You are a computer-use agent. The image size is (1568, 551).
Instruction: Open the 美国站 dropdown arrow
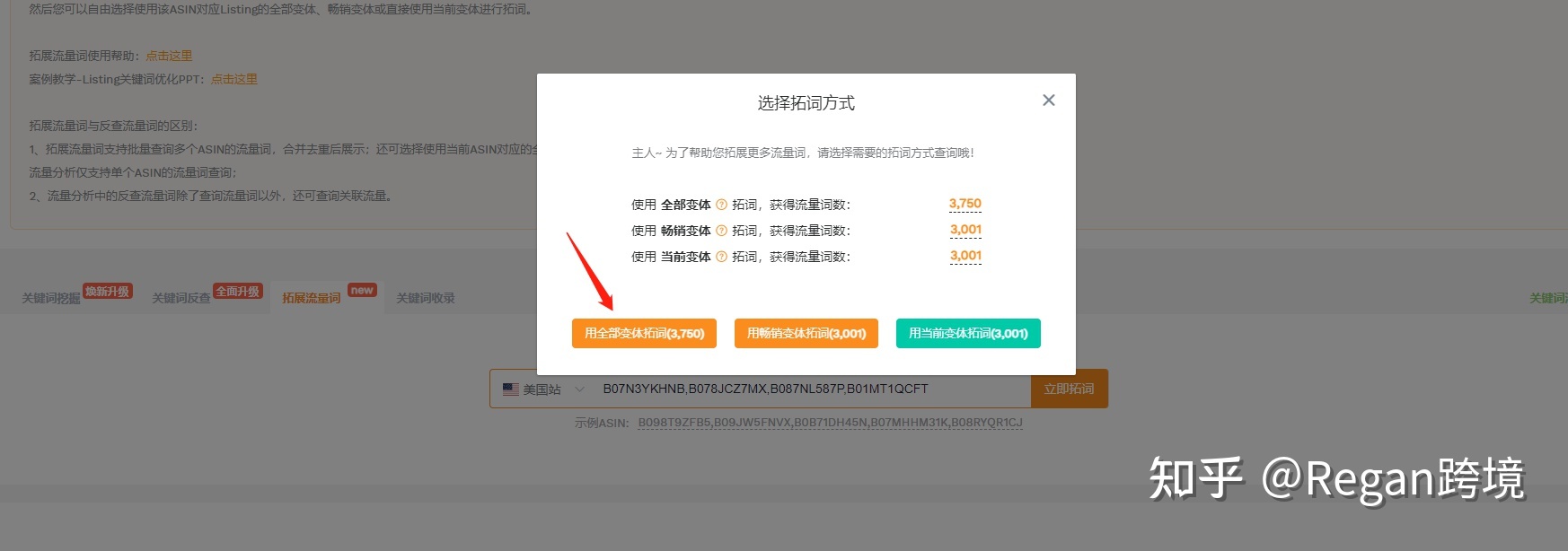point(579,389)
